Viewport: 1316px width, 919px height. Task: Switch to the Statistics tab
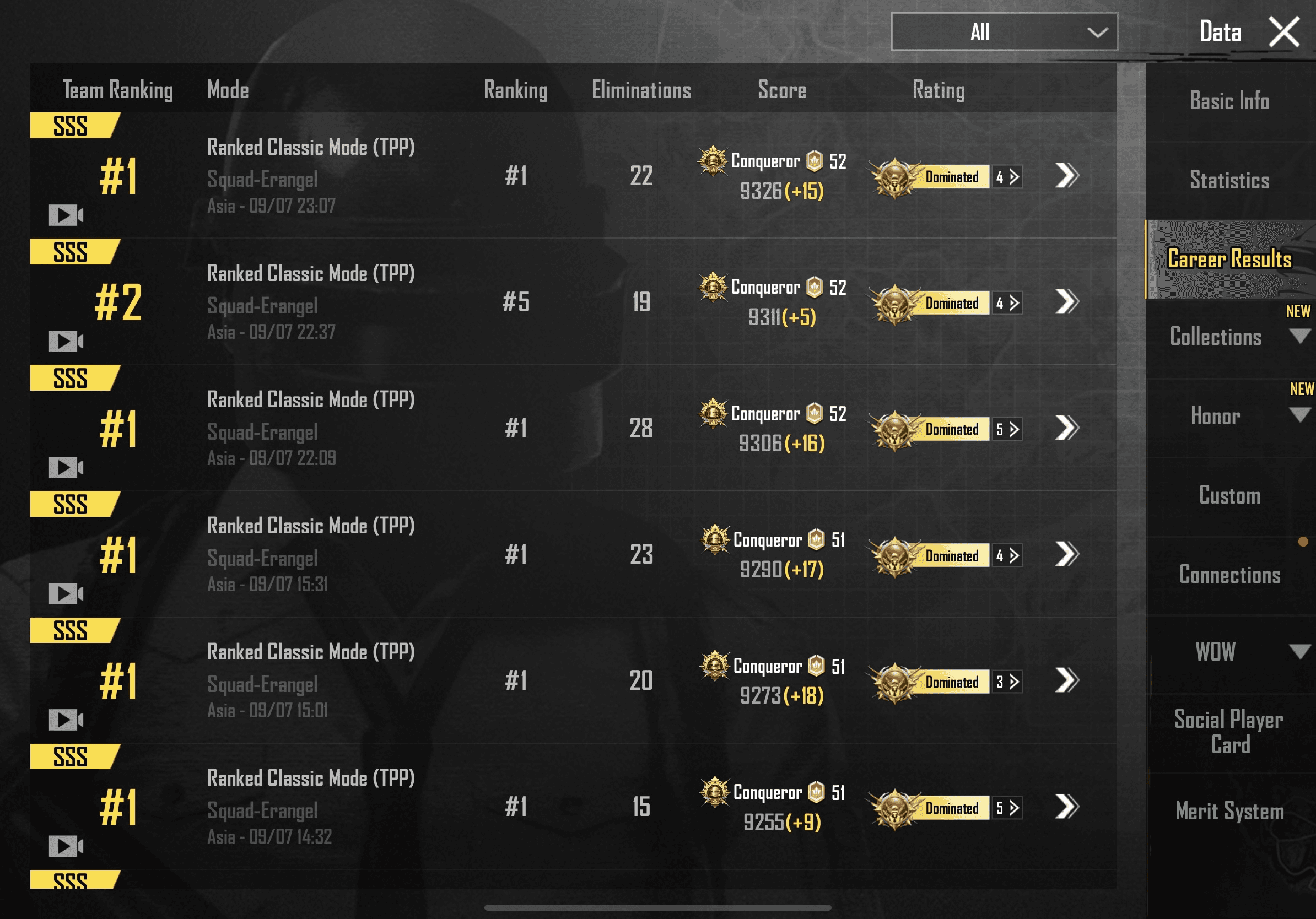1229,181
